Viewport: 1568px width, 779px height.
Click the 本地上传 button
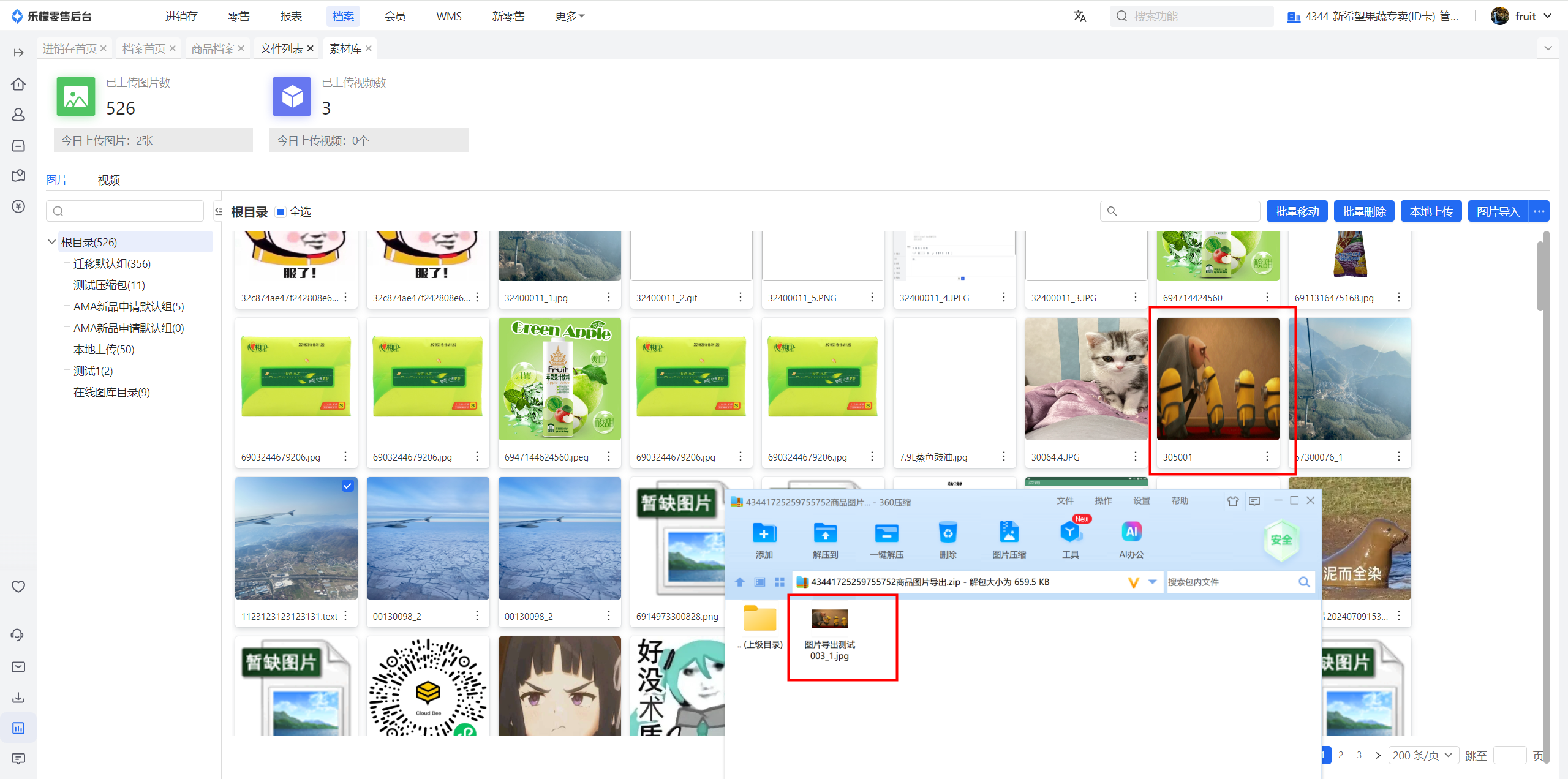point(1431,211)
